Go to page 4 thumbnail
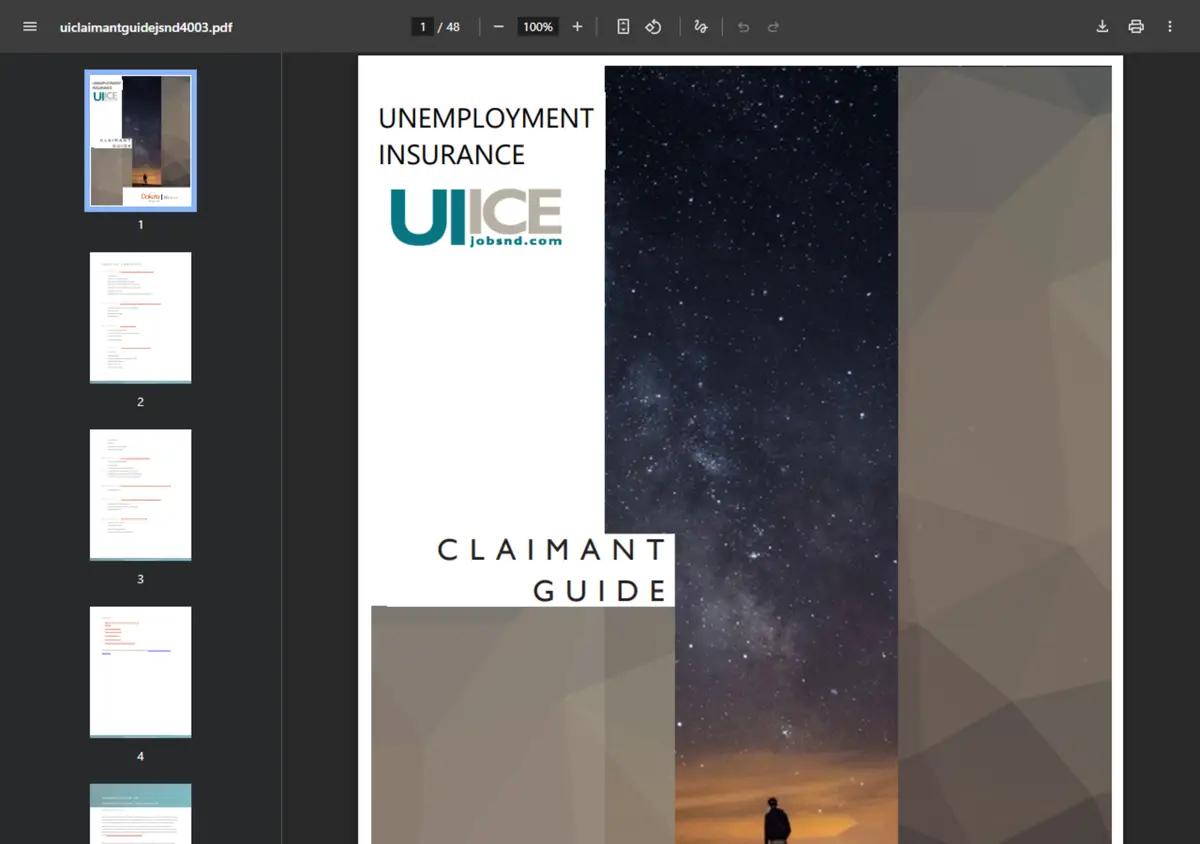The height and width of the screenshot is (844, 1200). (x=141, y=672)
